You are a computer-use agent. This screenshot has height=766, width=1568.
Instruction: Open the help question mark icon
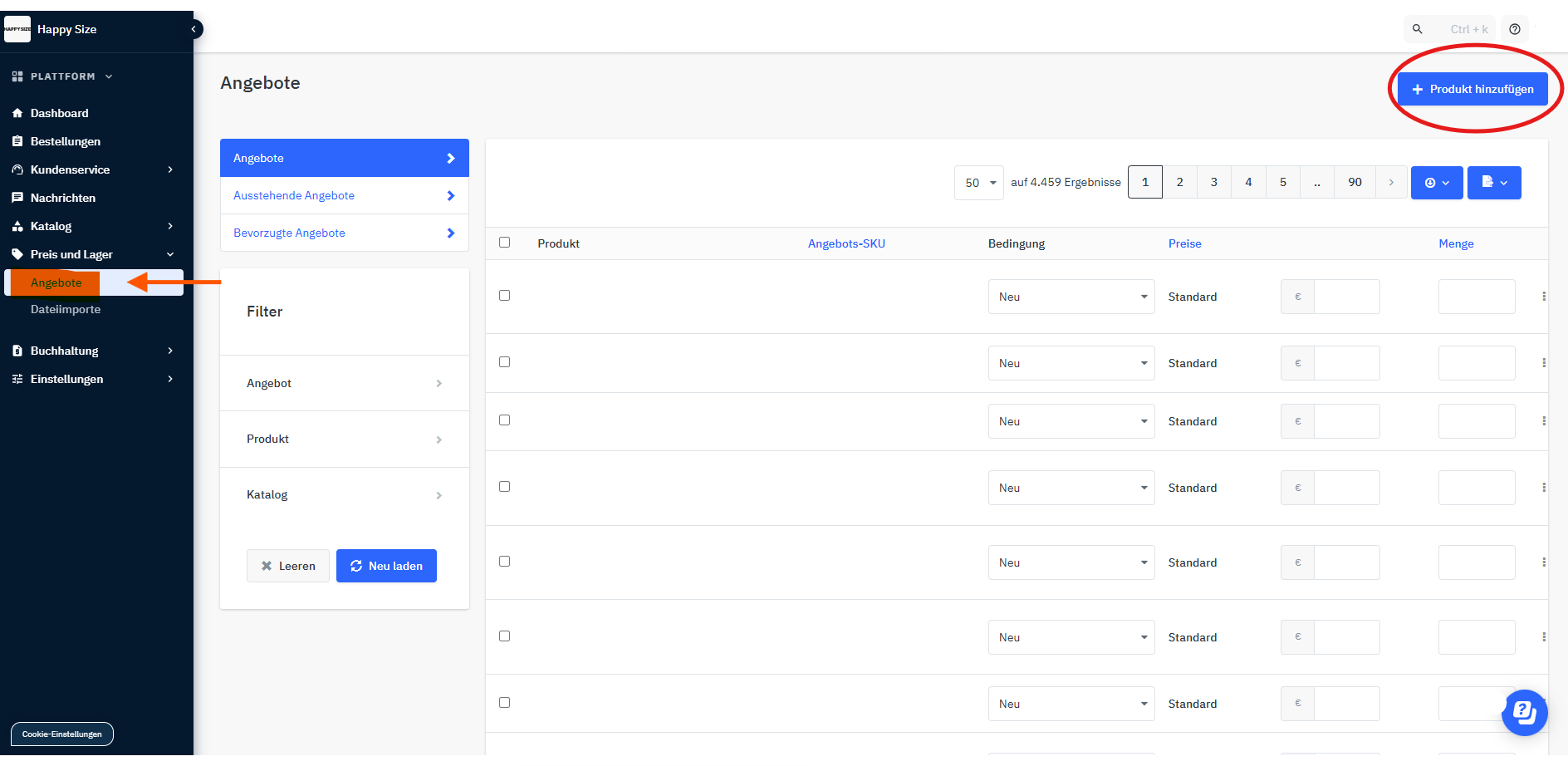click(x=1515, y=29)
